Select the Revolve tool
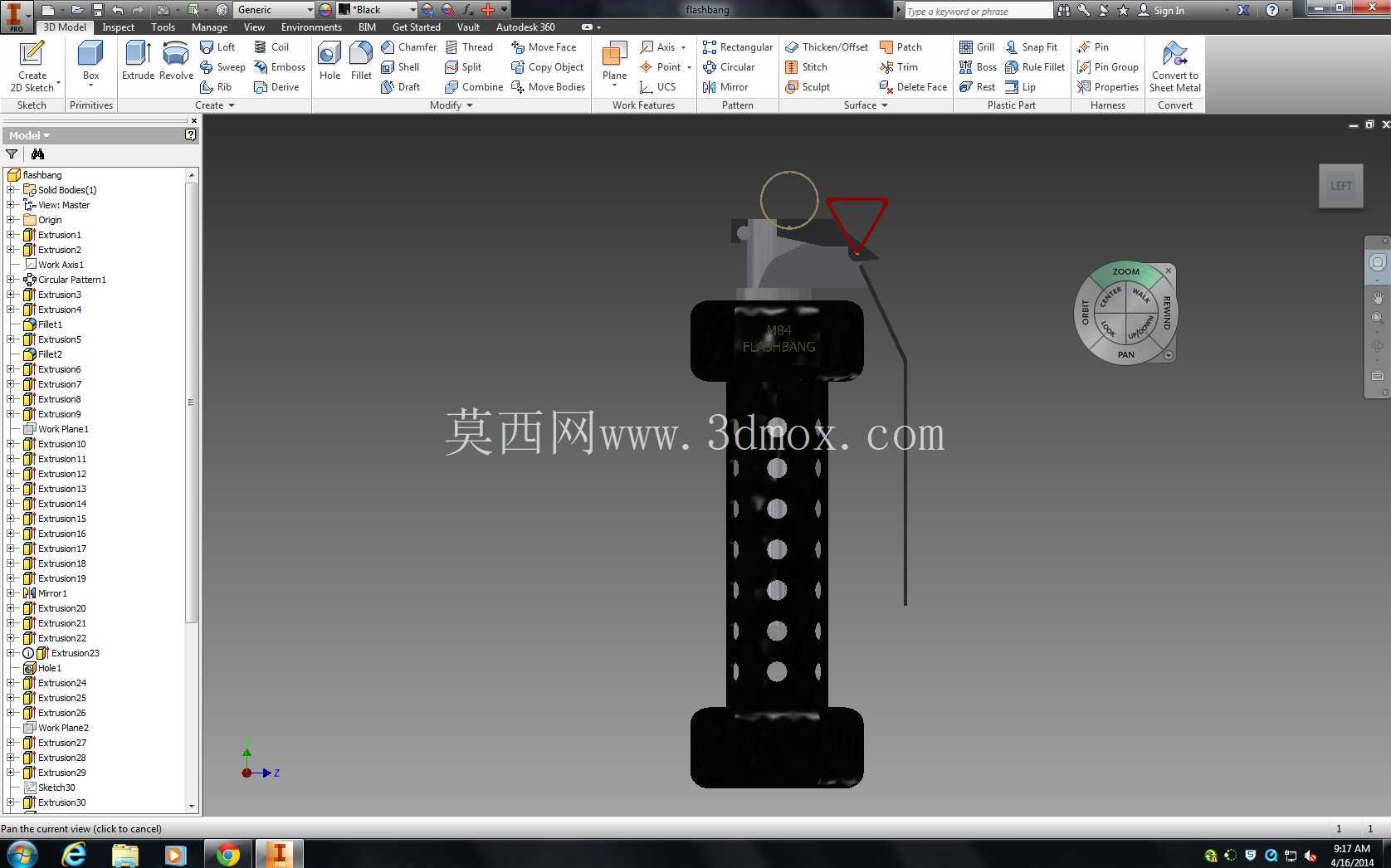The width and height of the screenshot is (1391, 868). pos(176,61)
